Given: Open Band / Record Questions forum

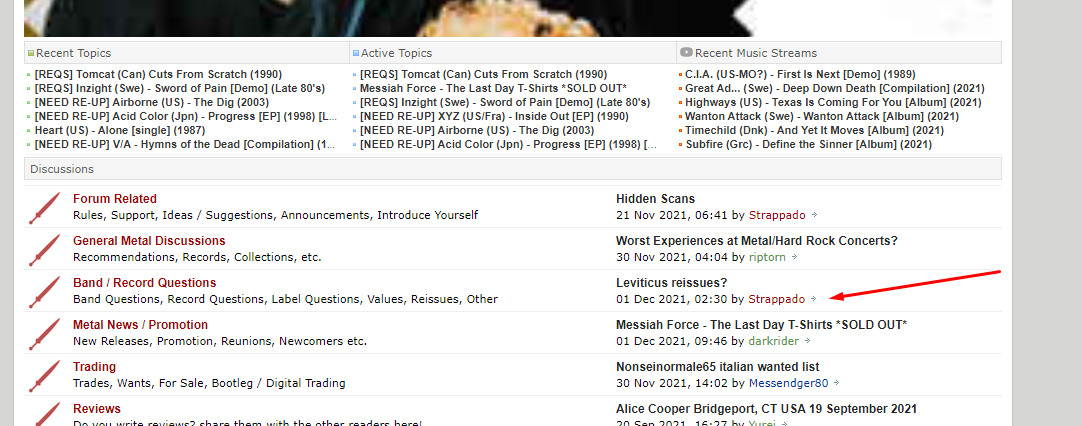Looking at the screenshot, I should [x=144, y=283].
